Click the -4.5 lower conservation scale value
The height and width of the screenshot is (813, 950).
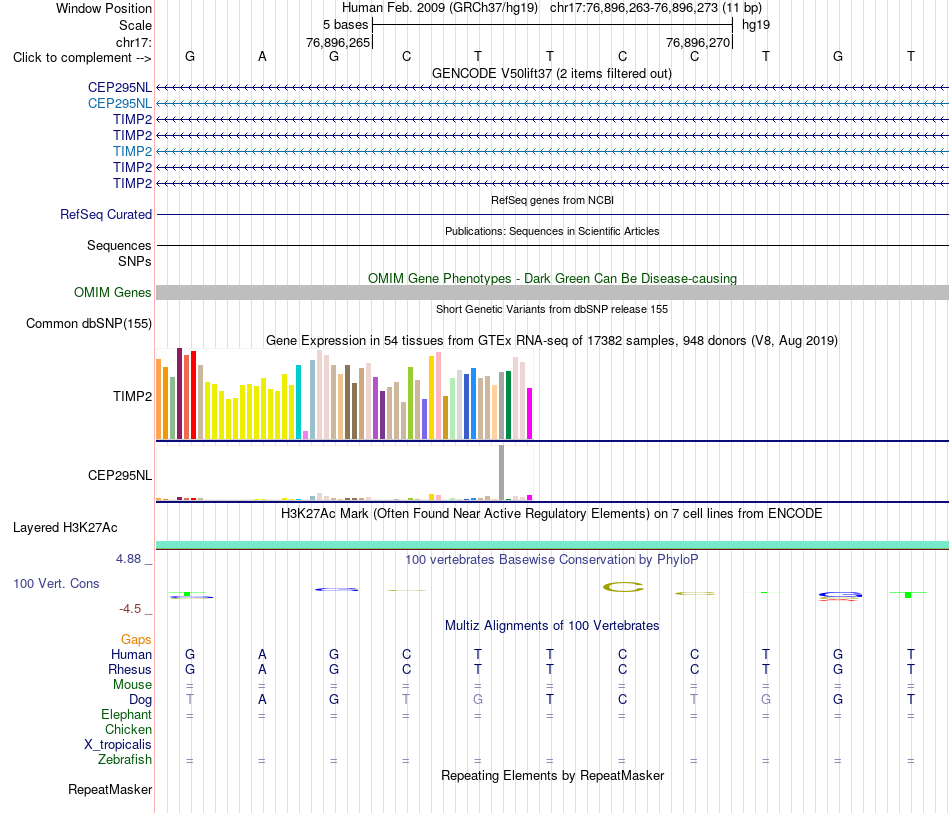tap(130, 608)
